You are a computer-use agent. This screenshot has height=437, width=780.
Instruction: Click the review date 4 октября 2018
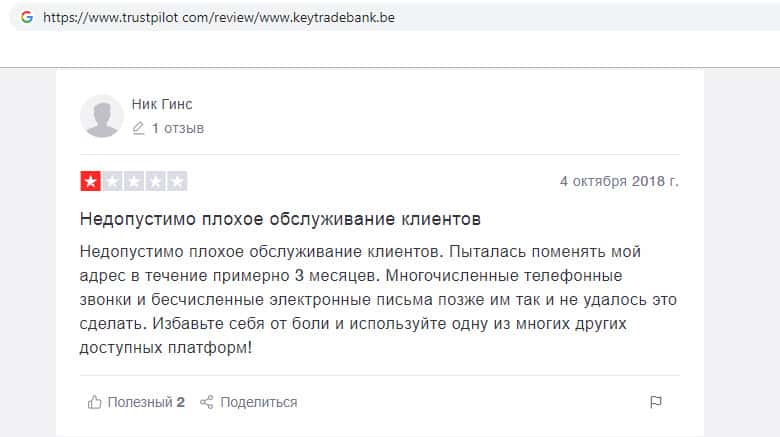pos(619,182)
